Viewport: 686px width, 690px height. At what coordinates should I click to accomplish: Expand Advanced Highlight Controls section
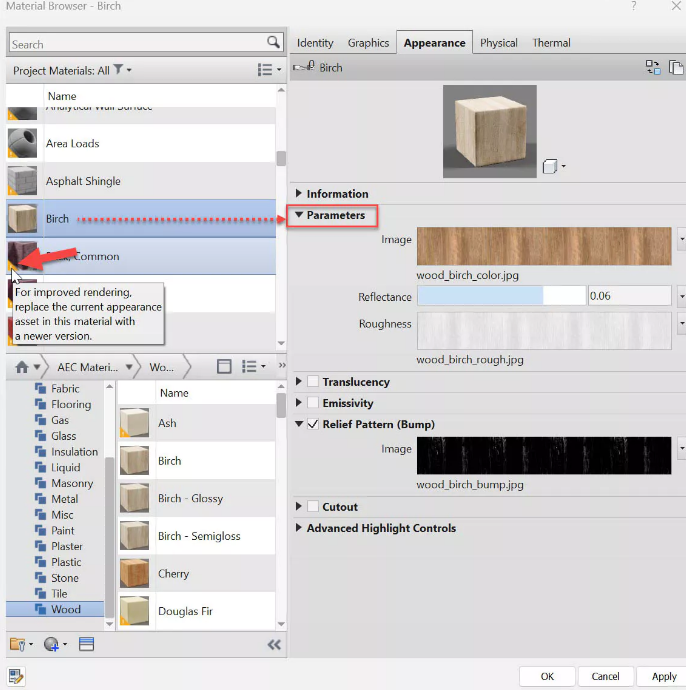(x=299, y=527)
